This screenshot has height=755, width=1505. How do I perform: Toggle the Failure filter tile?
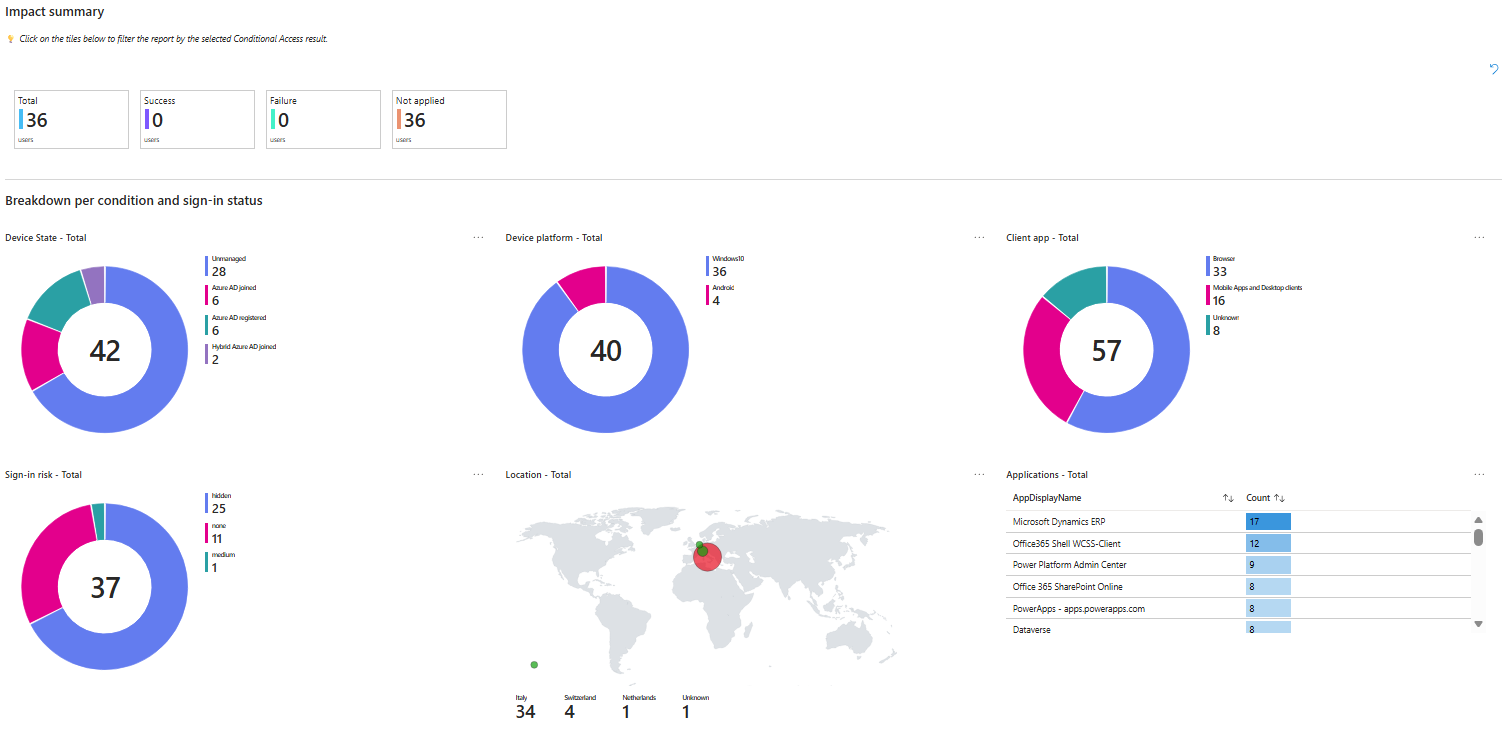[323, 119]
